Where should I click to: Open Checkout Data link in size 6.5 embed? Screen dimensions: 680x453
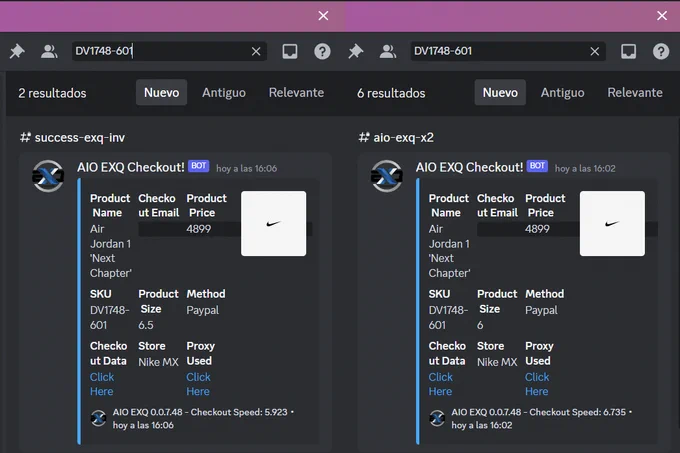102,384
